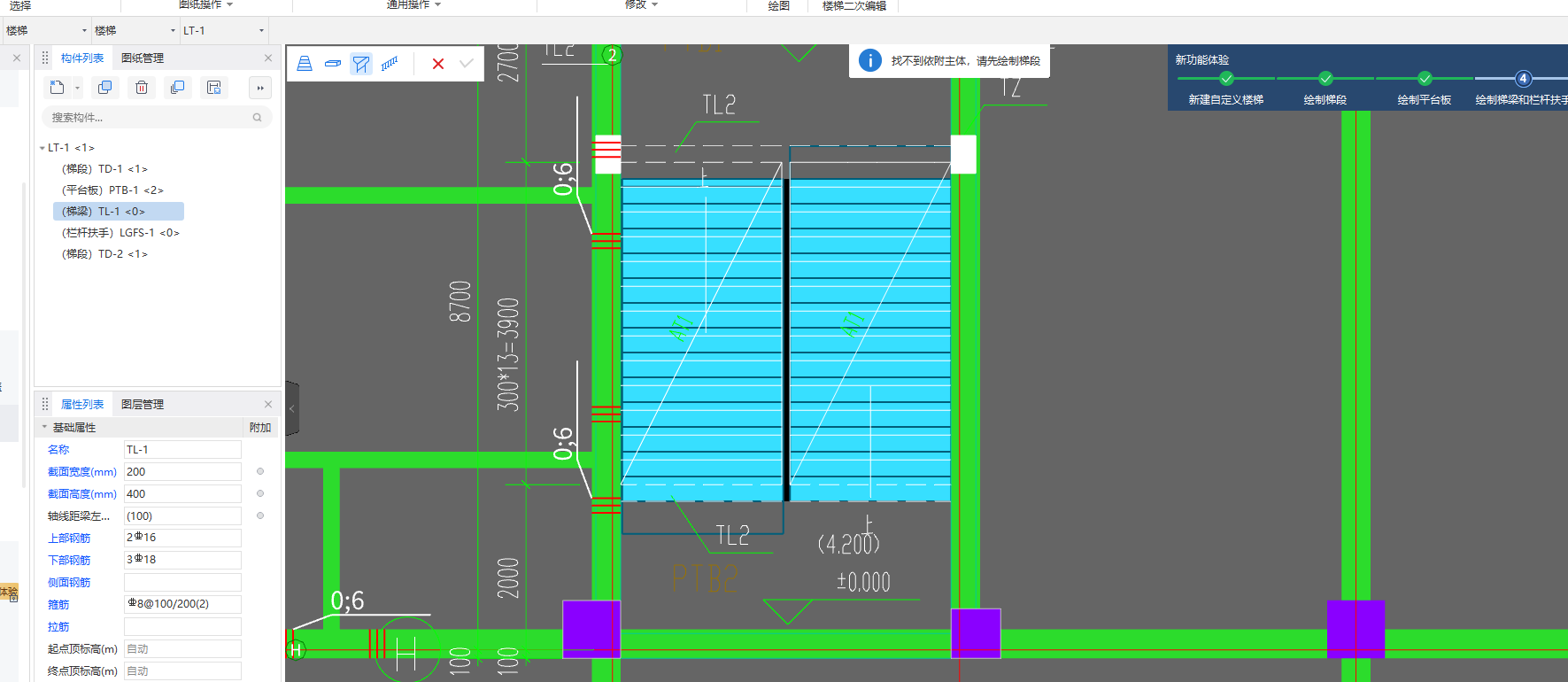Toggle 附加 option for 轴线距梁左
Viewport: 1568px width, 682px height.
[x=260, y=515]
